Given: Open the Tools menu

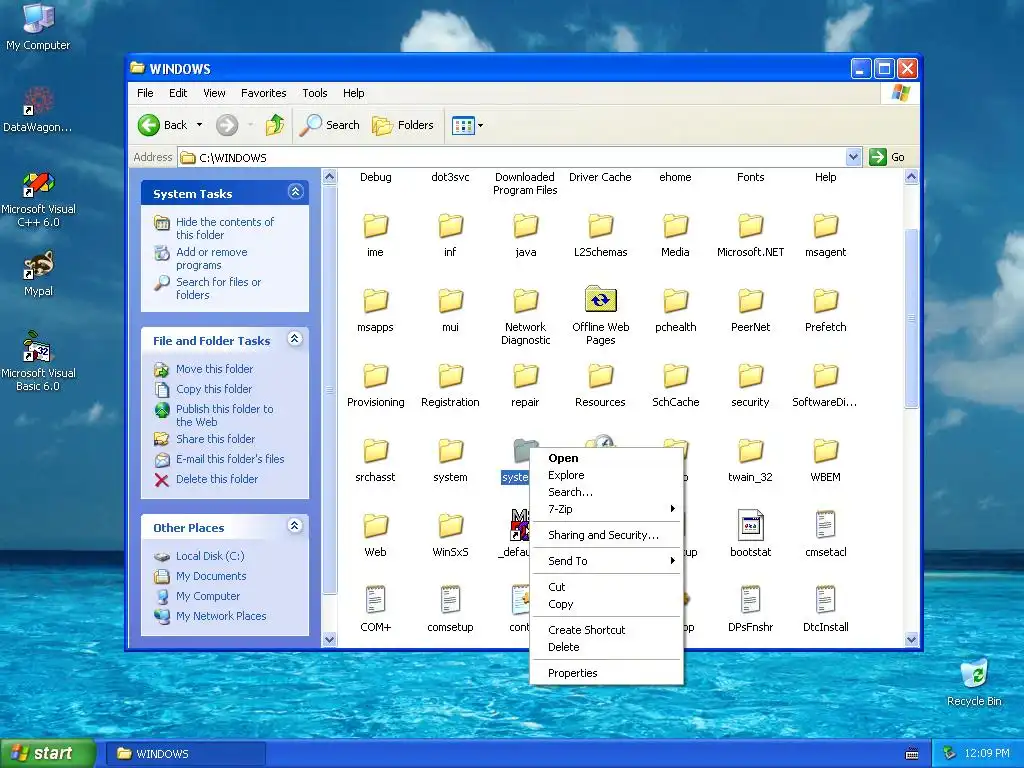Looking at the screenshot, I should click(314, 93).
